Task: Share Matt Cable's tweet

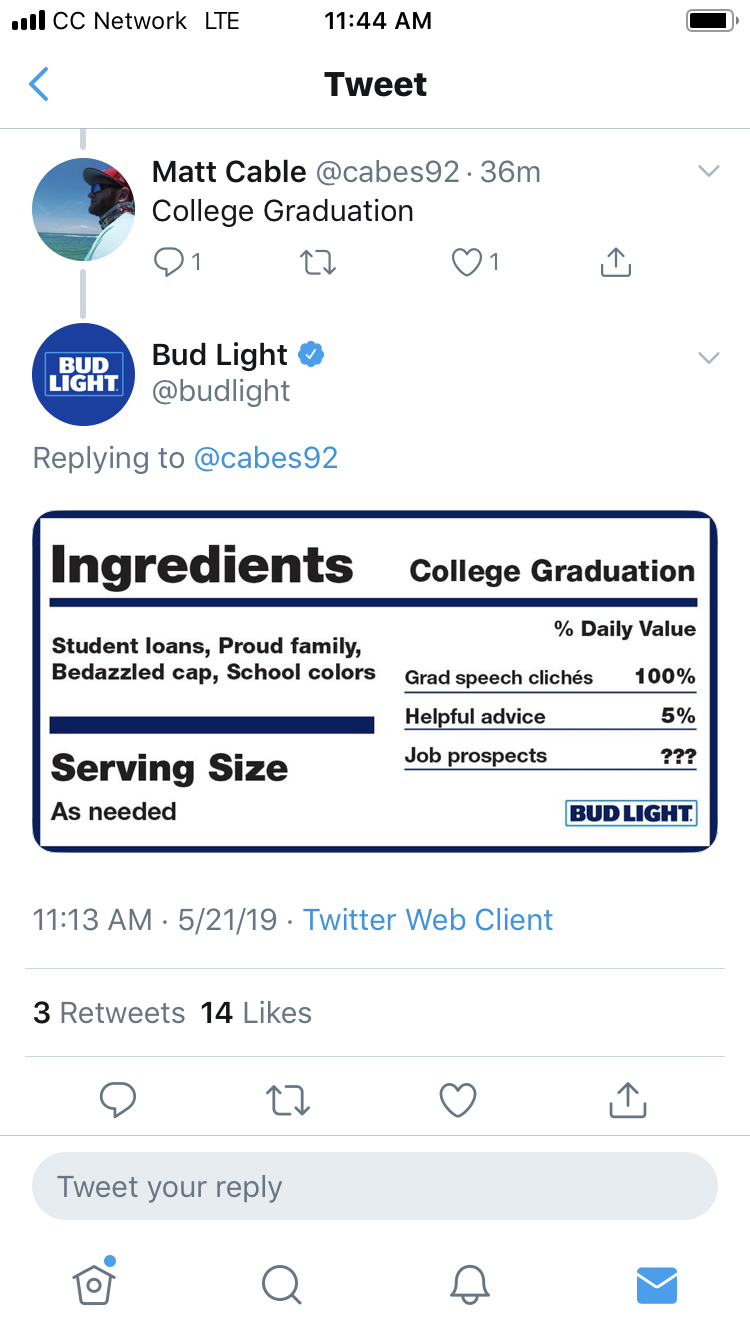Action: (616, 261)
